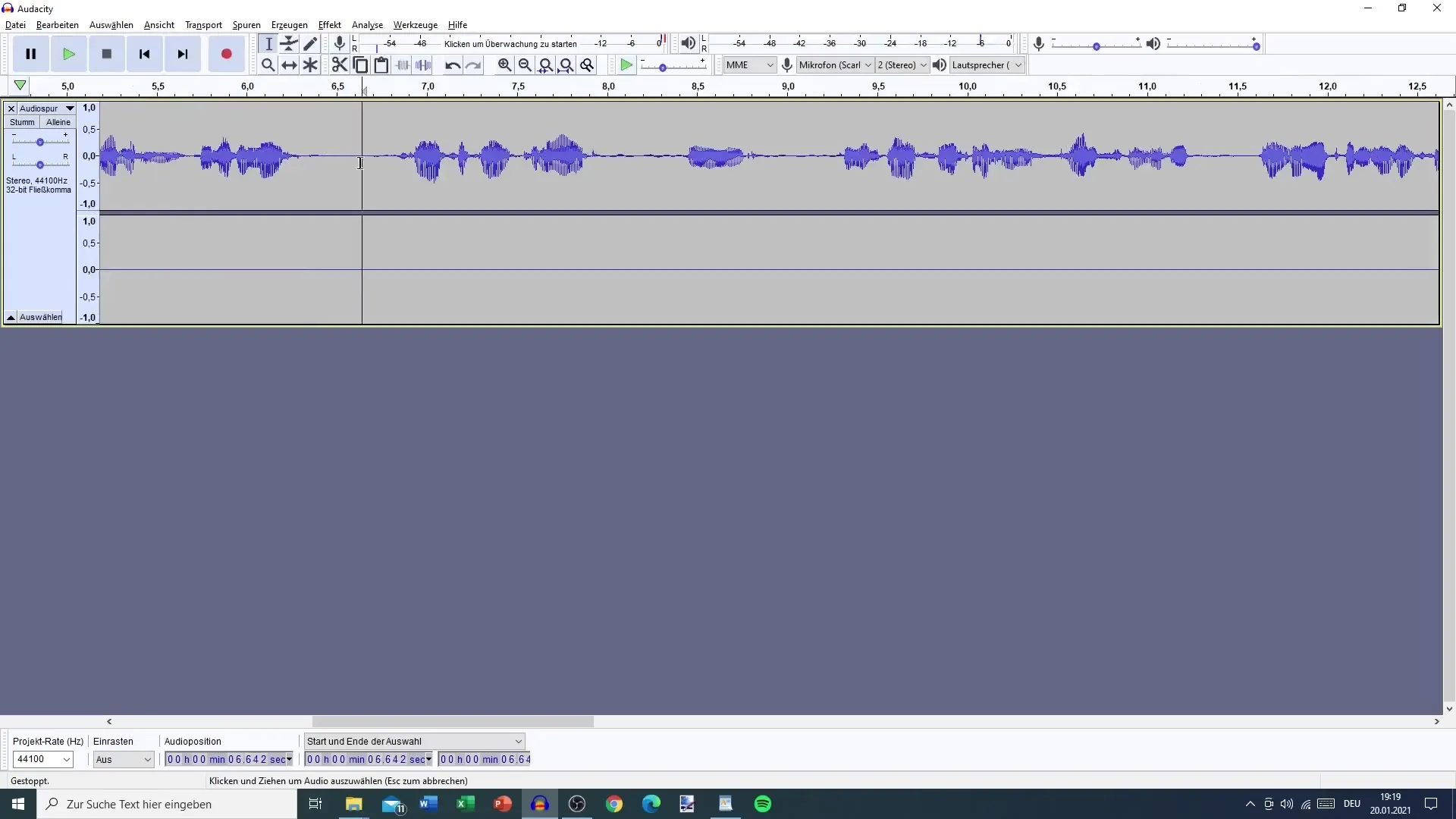Fit whole project to window
This screenshot has height=819, width=1456.
pyautogui.click(x=566, y=65)
